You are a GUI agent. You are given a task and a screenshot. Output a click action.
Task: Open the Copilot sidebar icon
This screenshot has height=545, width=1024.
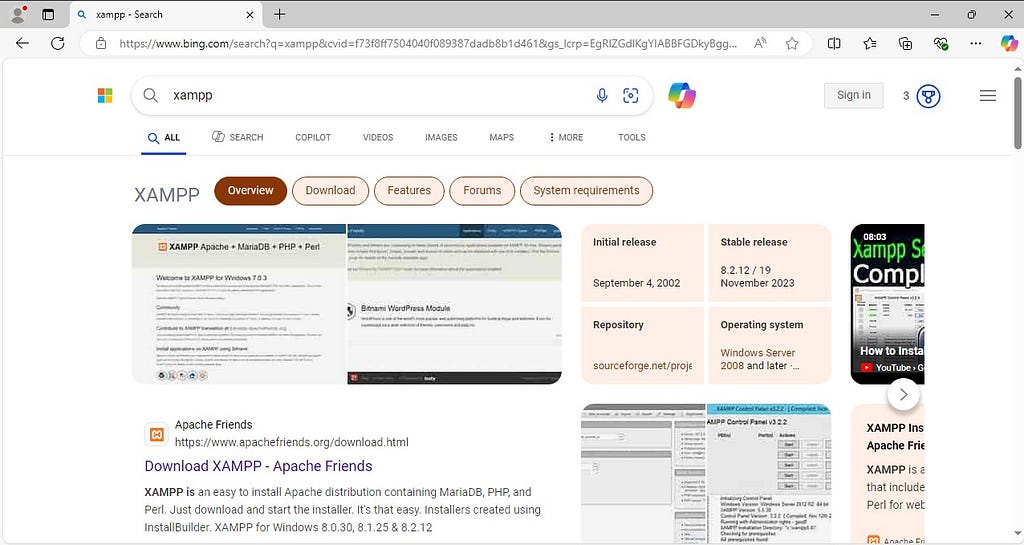click(x=1009, y=44)
